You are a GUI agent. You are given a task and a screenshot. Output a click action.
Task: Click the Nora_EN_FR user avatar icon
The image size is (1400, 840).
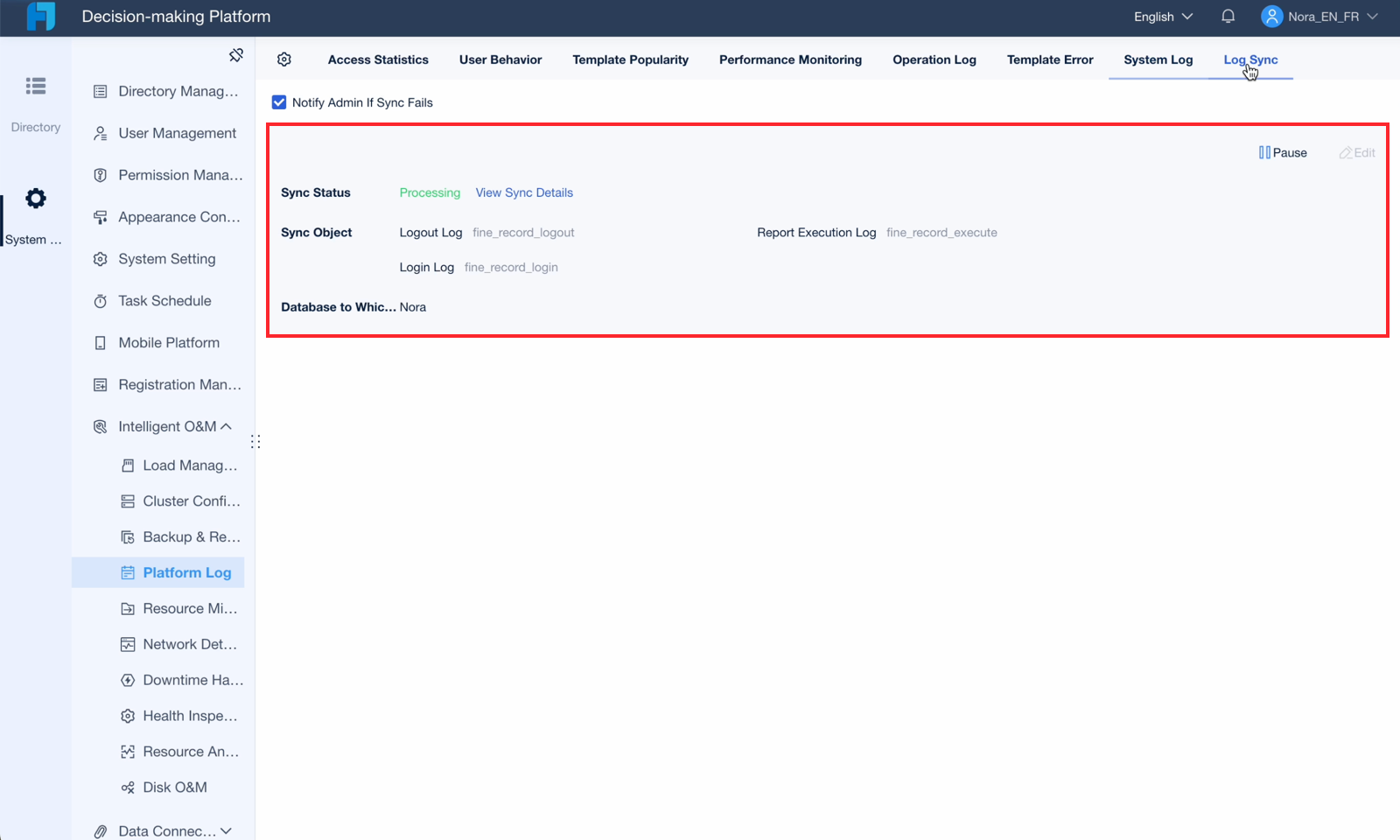coord(1271,17)
